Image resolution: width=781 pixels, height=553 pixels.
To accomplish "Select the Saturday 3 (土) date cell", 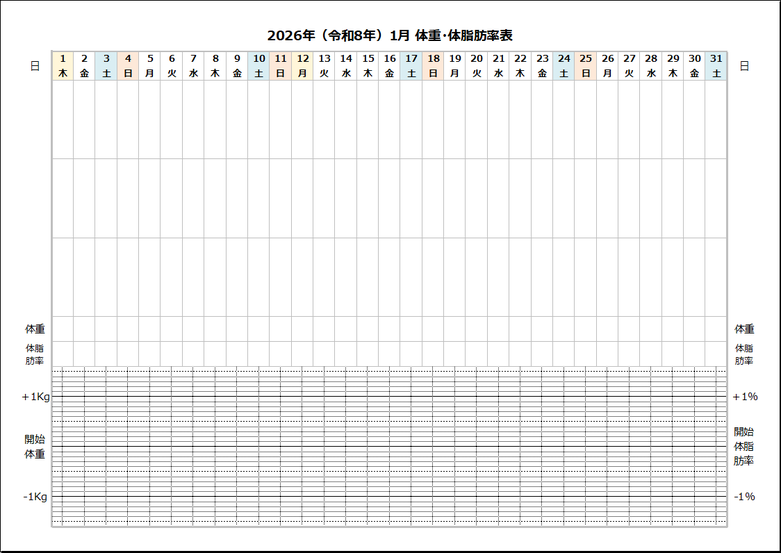I will coord(106,66).
